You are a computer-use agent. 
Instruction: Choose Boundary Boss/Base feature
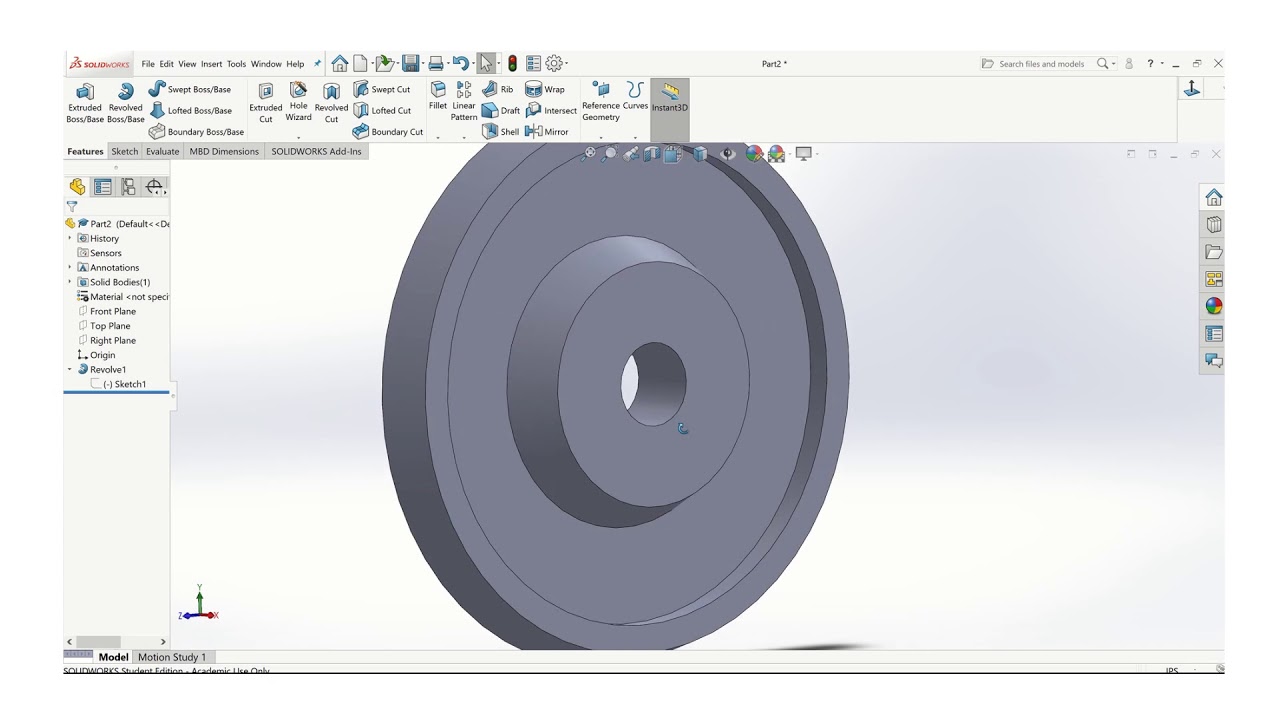pyautogui.click(x=197, y=131)
